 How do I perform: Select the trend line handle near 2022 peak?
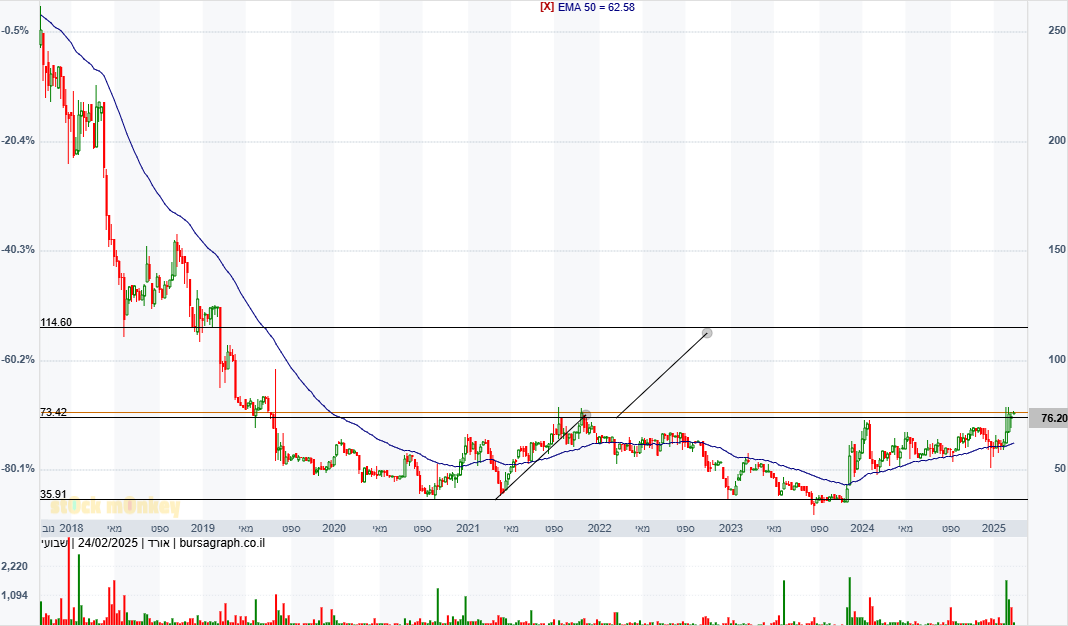(586, 414)
